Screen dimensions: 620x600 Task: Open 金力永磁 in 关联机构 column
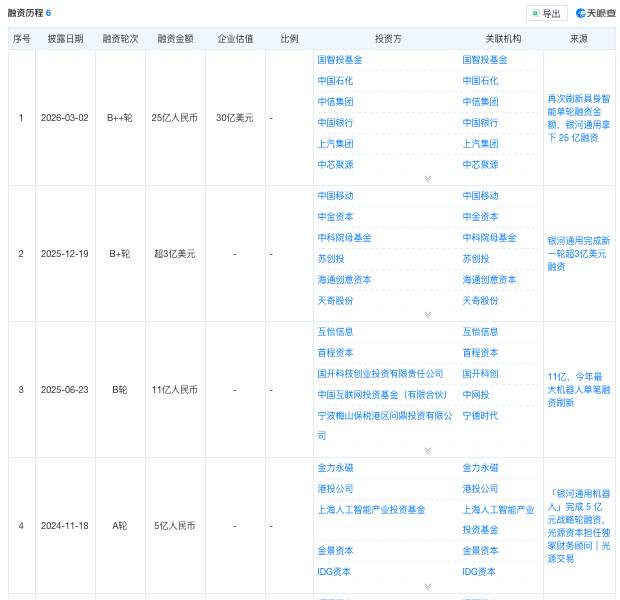coord(480,468)
